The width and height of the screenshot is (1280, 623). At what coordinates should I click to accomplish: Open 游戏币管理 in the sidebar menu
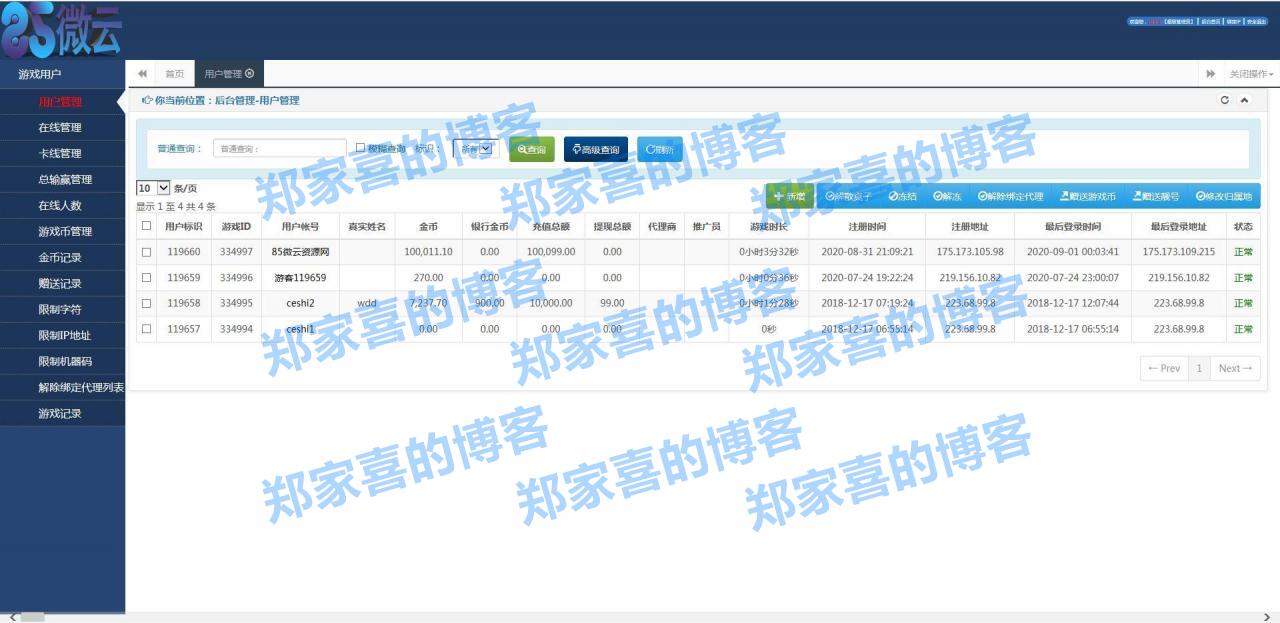click(62, 230)
